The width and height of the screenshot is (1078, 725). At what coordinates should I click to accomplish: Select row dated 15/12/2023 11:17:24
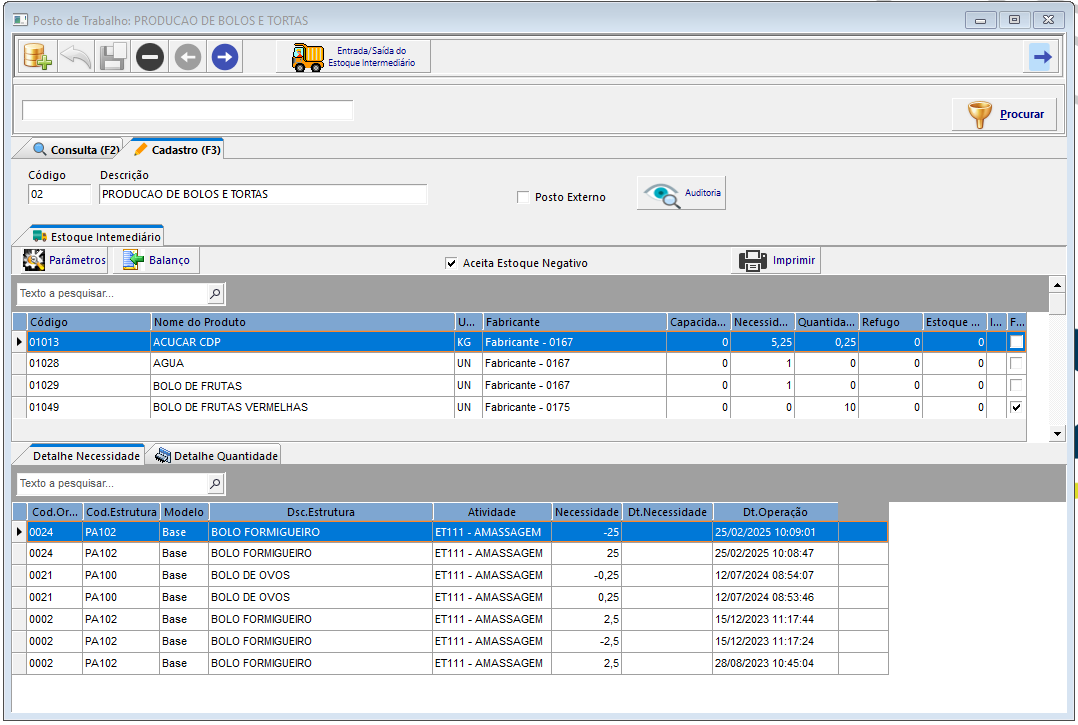click(457, 641)
